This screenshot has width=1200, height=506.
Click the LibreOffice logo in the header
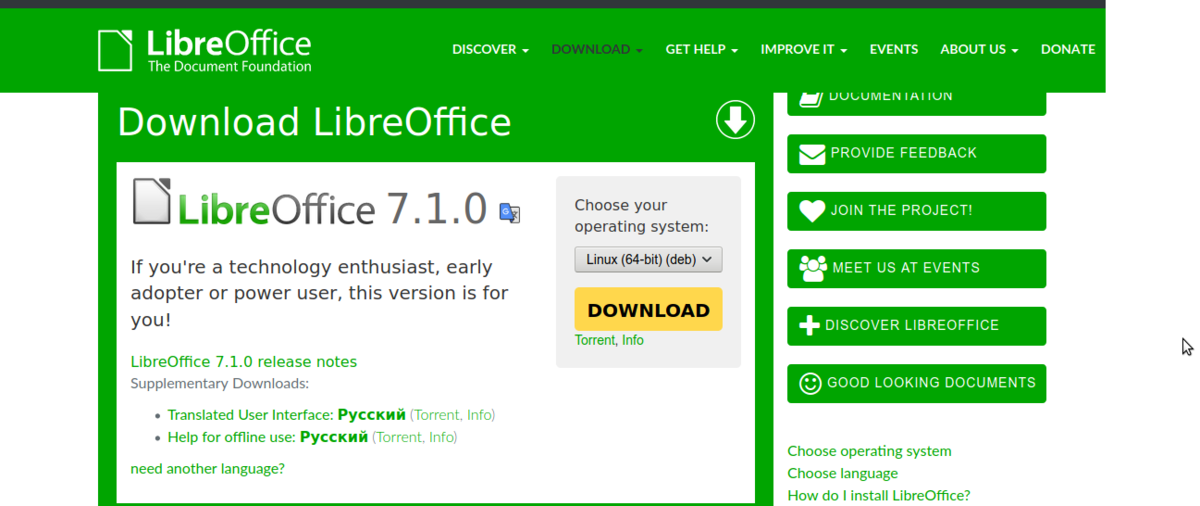pos(205,50)
